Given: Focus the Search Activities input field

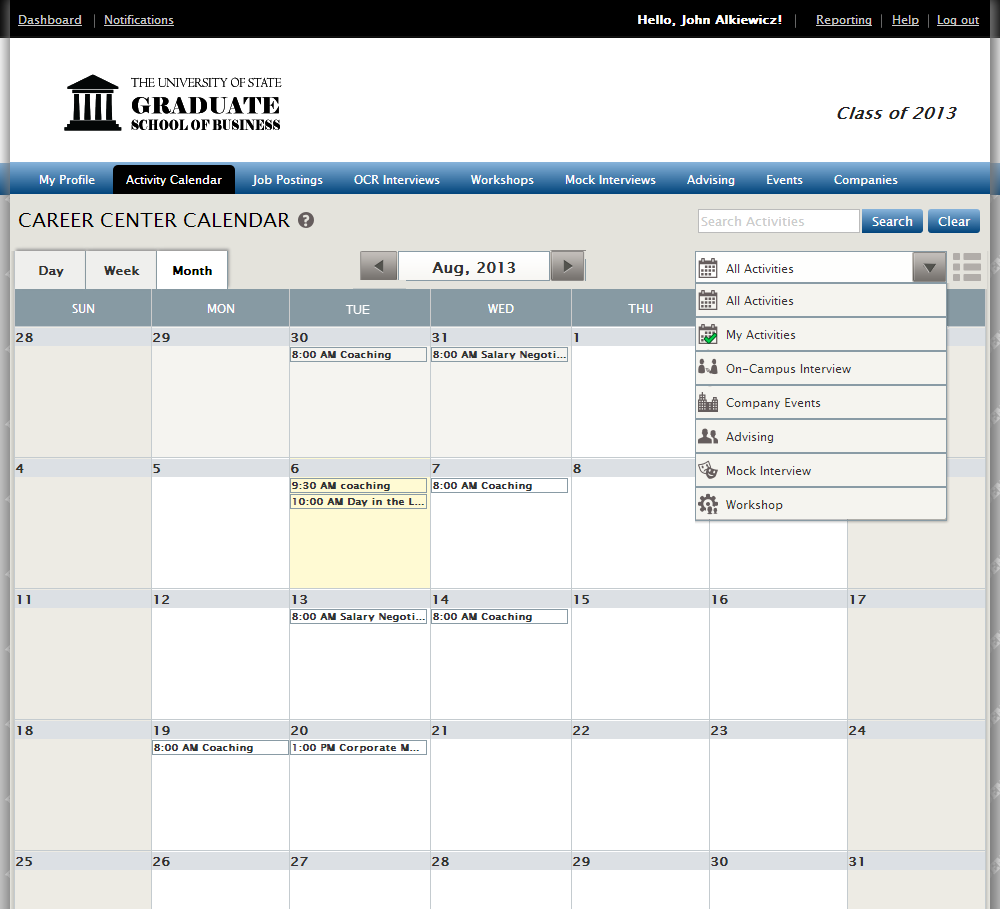Looking at the screenshot, I should (778, 221).
